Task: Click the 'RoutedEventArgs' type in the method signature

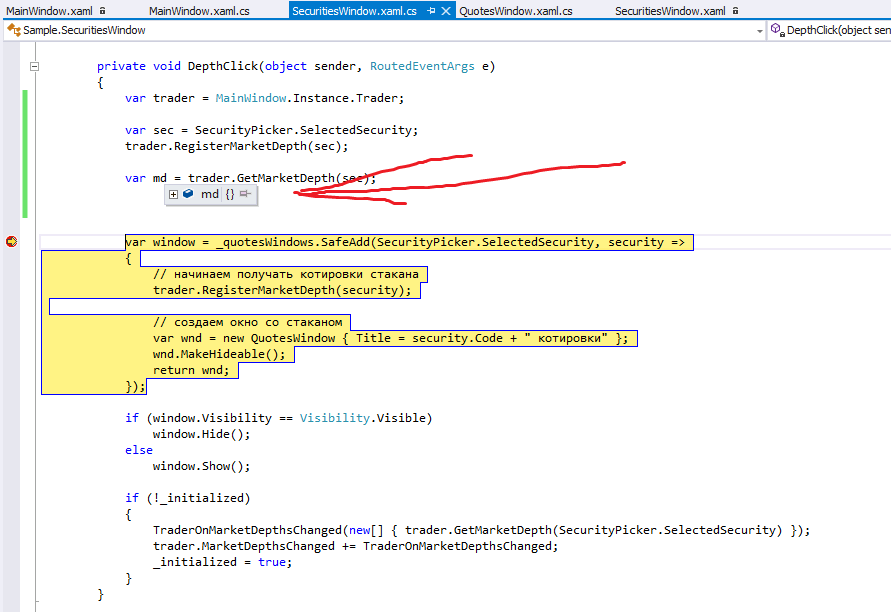Action: [x=422, y=66]
